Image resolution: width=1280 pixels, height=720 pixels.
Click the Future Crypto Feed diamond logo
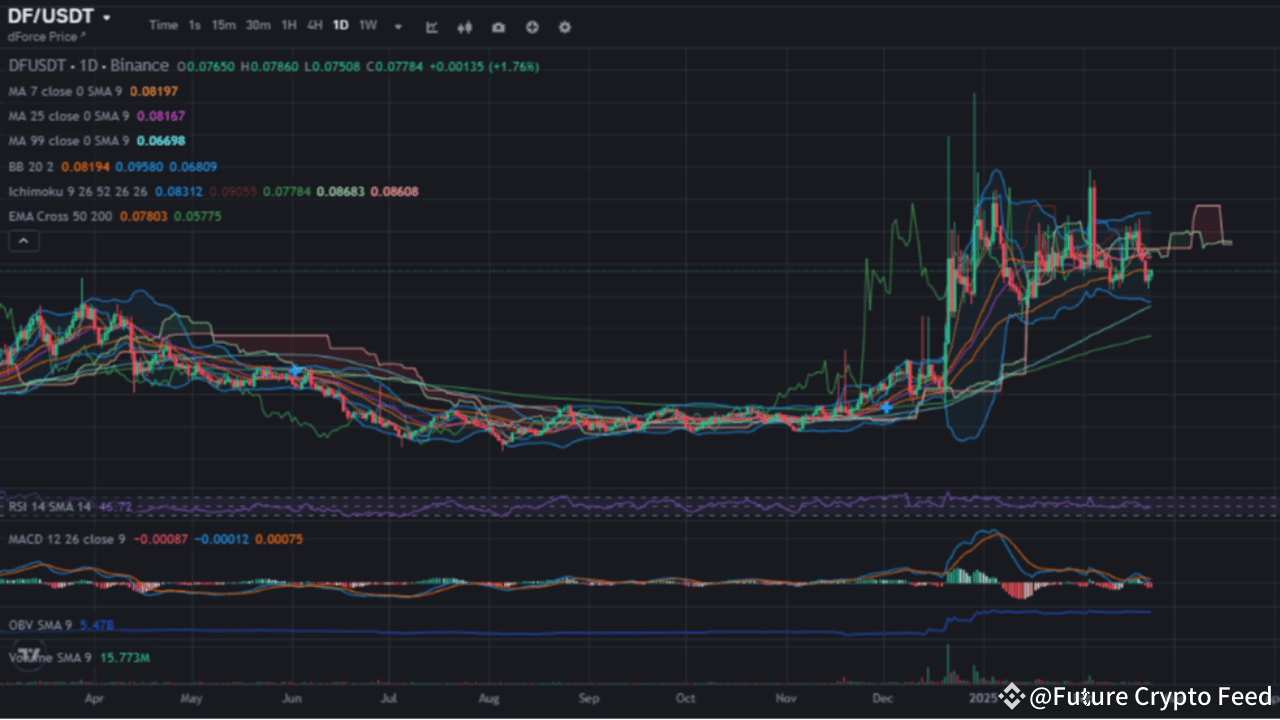coord(1012,697)
